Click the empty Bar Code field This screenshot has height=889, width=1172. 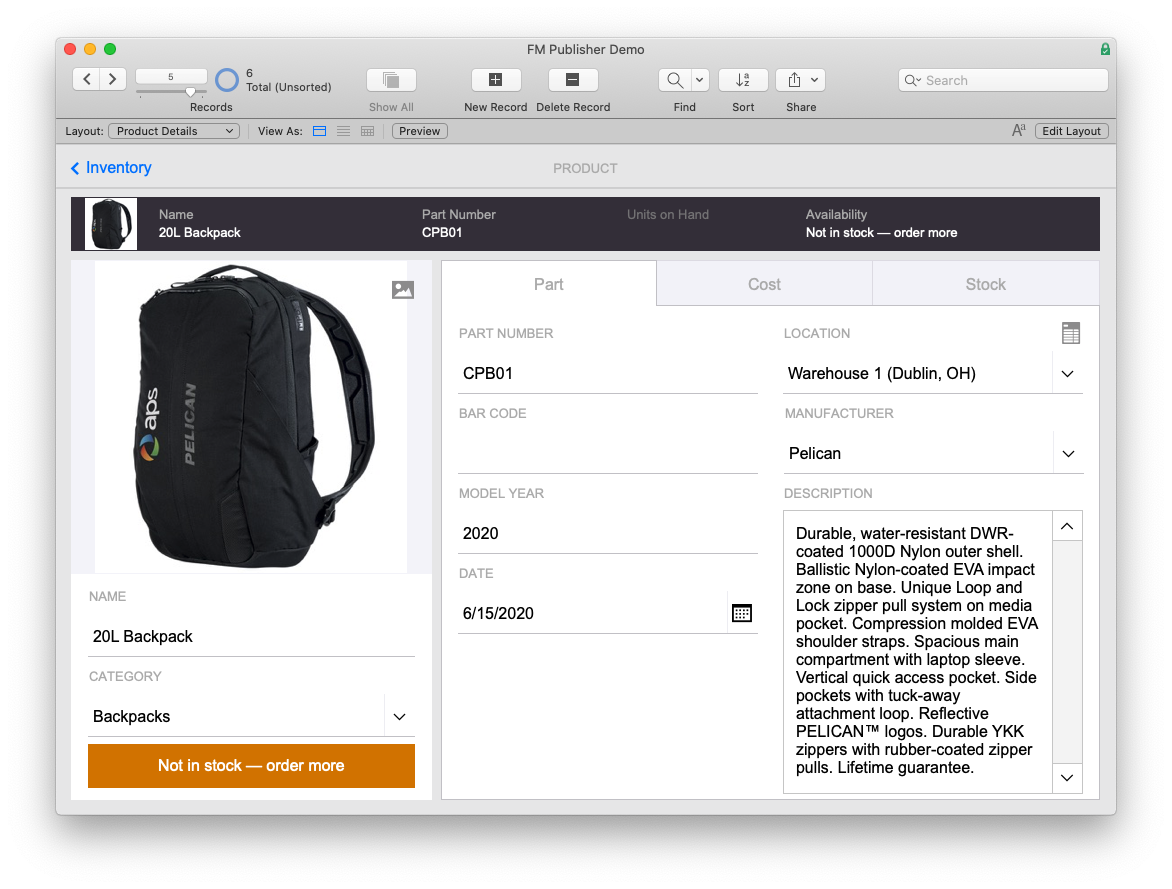coord(608,453)
